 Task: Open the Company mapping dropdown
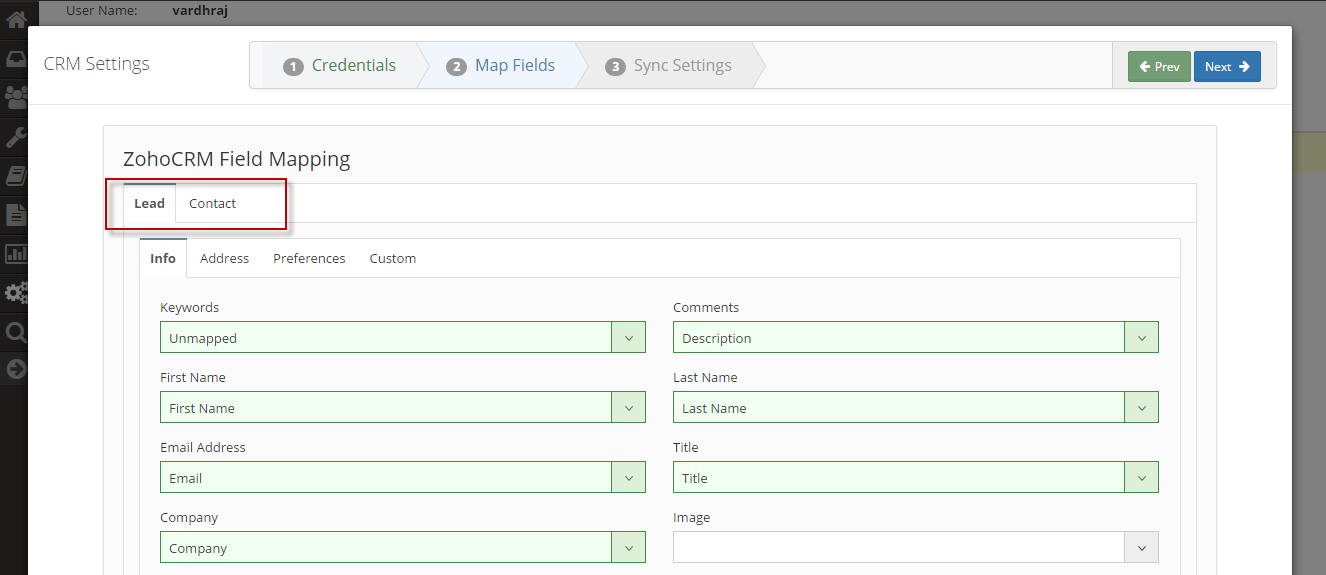tap(403, 548)
